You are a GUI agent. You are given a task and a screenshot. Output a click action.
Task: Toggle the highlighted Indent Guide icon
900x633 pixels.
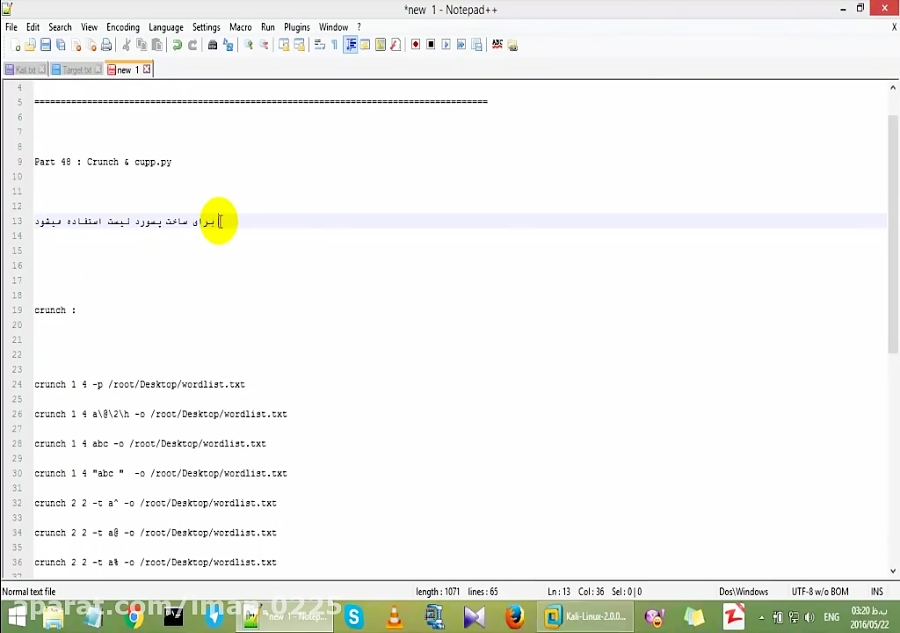tap(350, 45)
